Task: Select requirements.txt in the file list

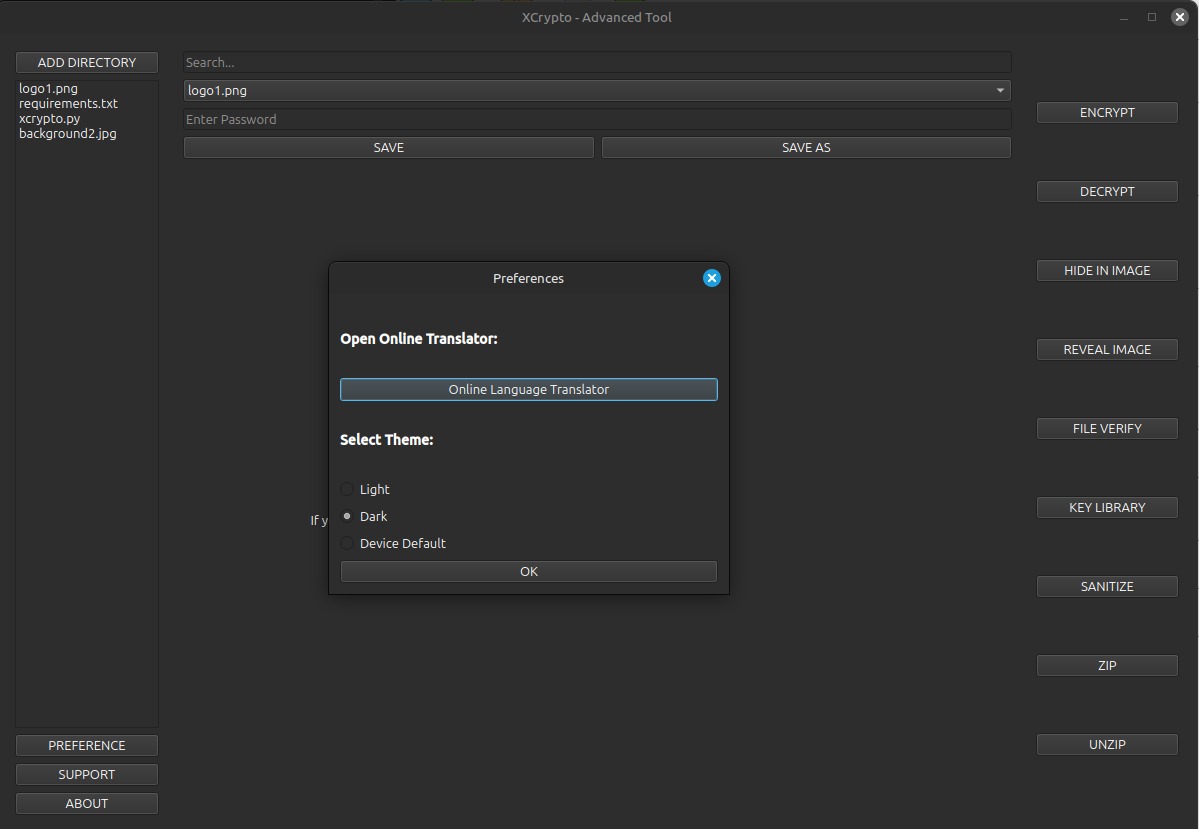Action: click(68, 103)
